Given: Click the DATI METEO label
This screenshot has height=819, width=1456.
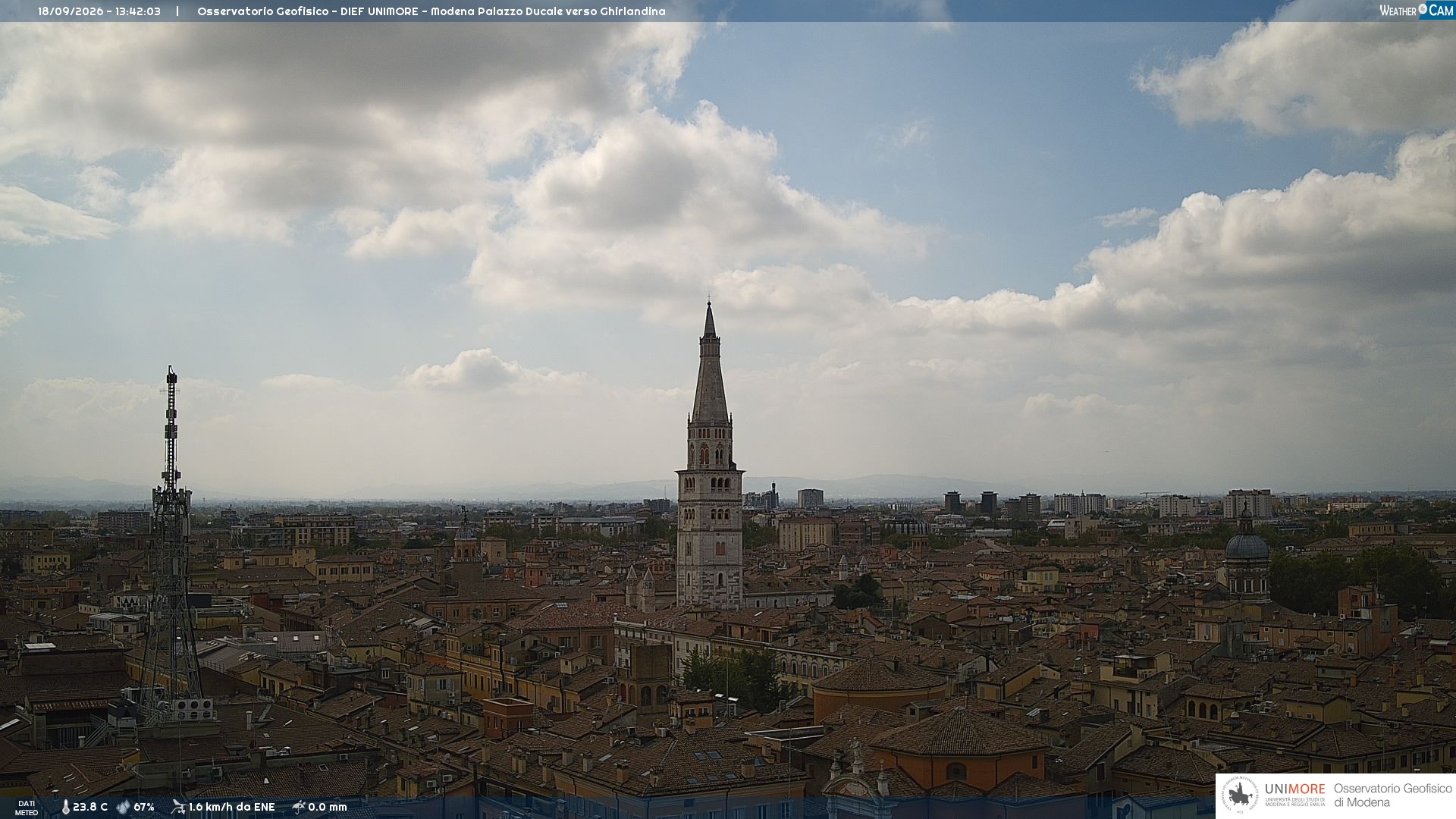Looking at the screenshot, I should click(27, 808).
